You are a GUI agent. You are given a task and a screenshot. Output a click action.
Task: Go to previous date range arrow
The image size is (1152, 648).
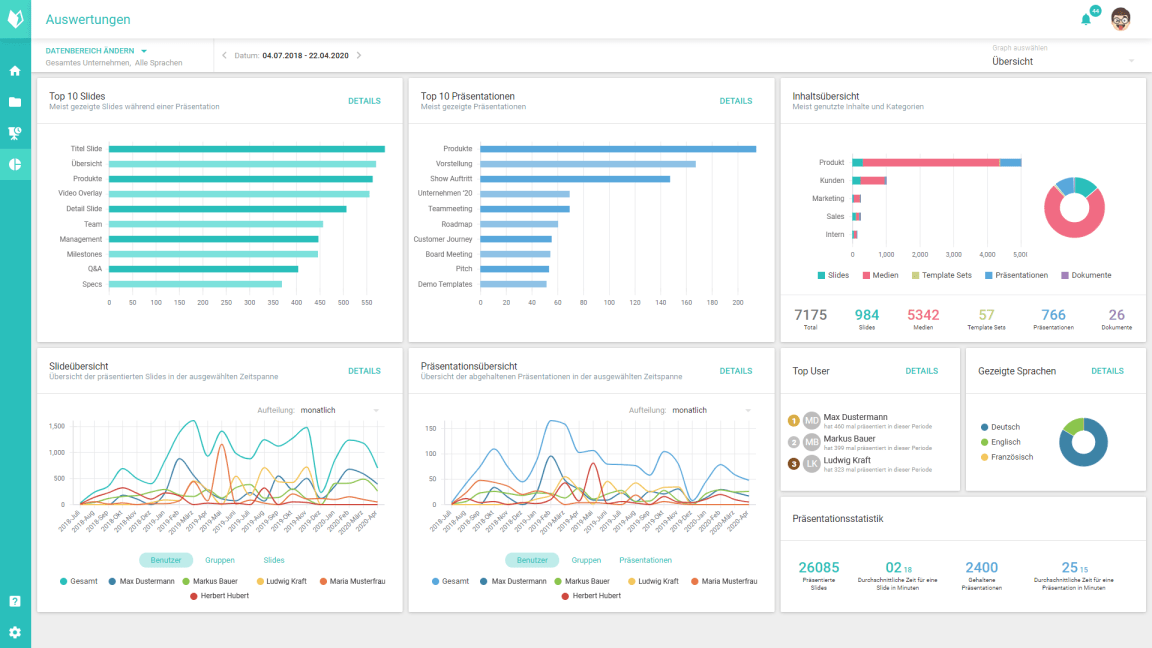point(225,55)
